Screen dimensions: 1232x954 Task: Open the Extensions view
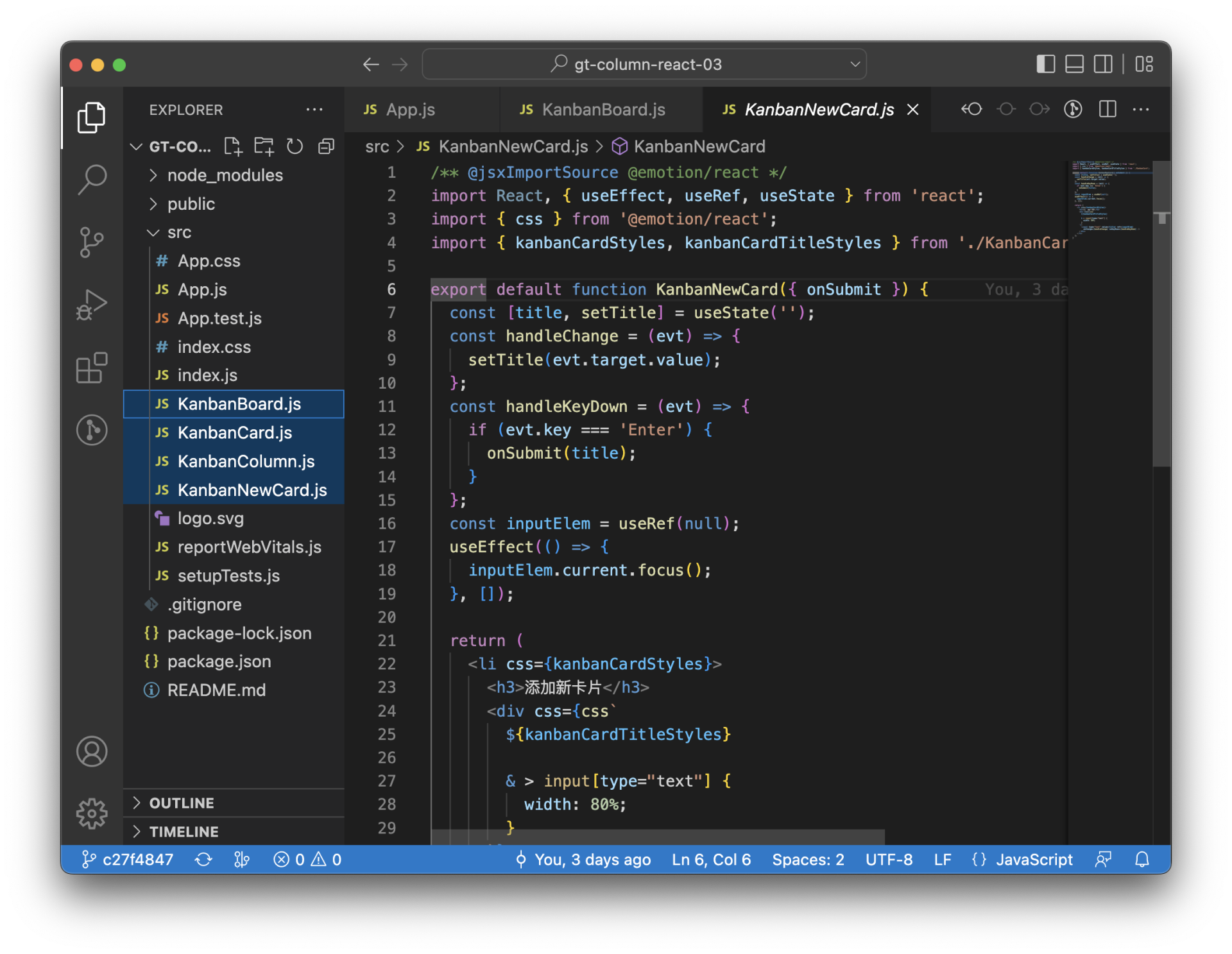click(92, 367)
